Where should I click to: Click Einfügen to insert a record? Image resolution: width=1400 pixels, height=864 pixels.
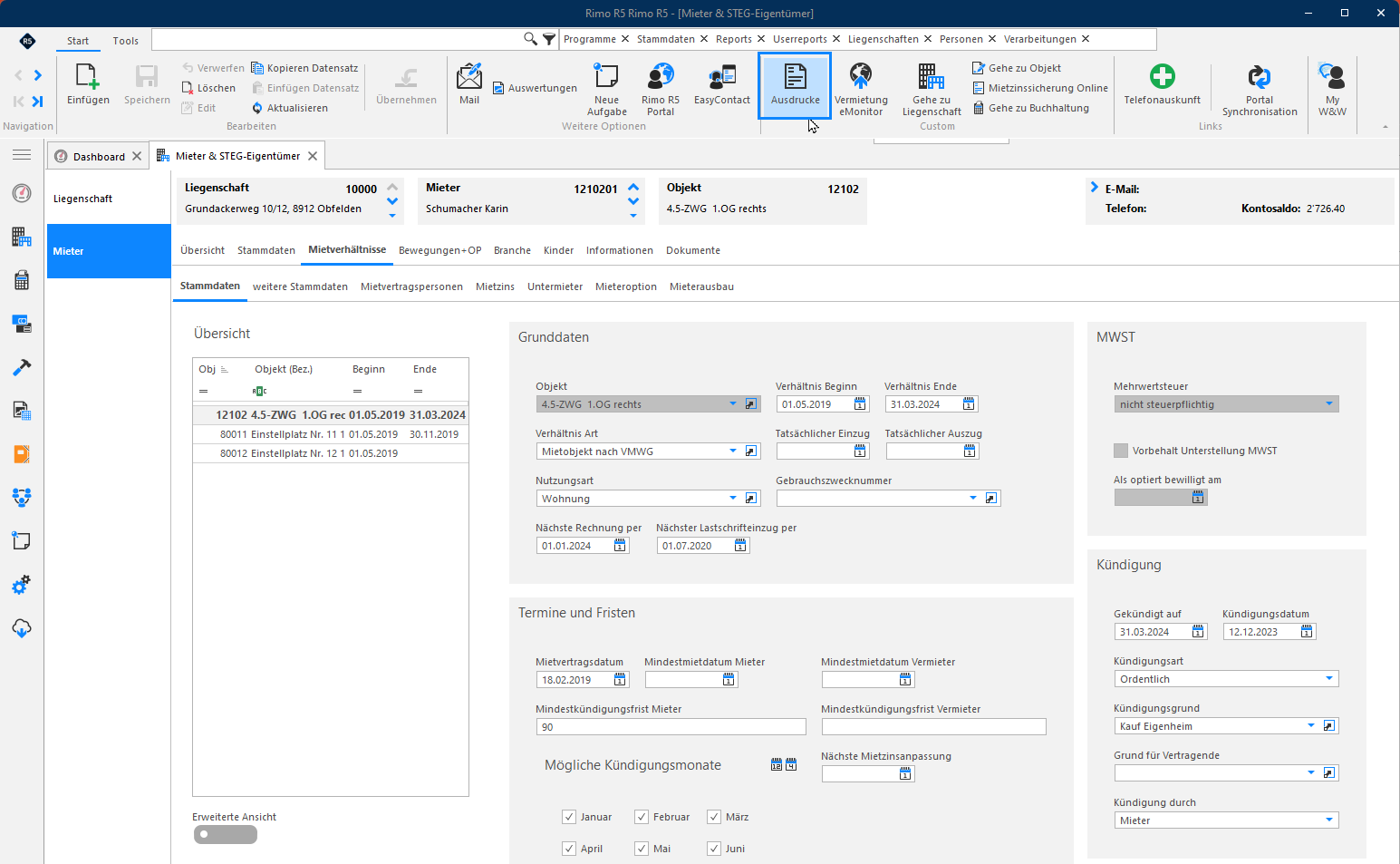88,84
